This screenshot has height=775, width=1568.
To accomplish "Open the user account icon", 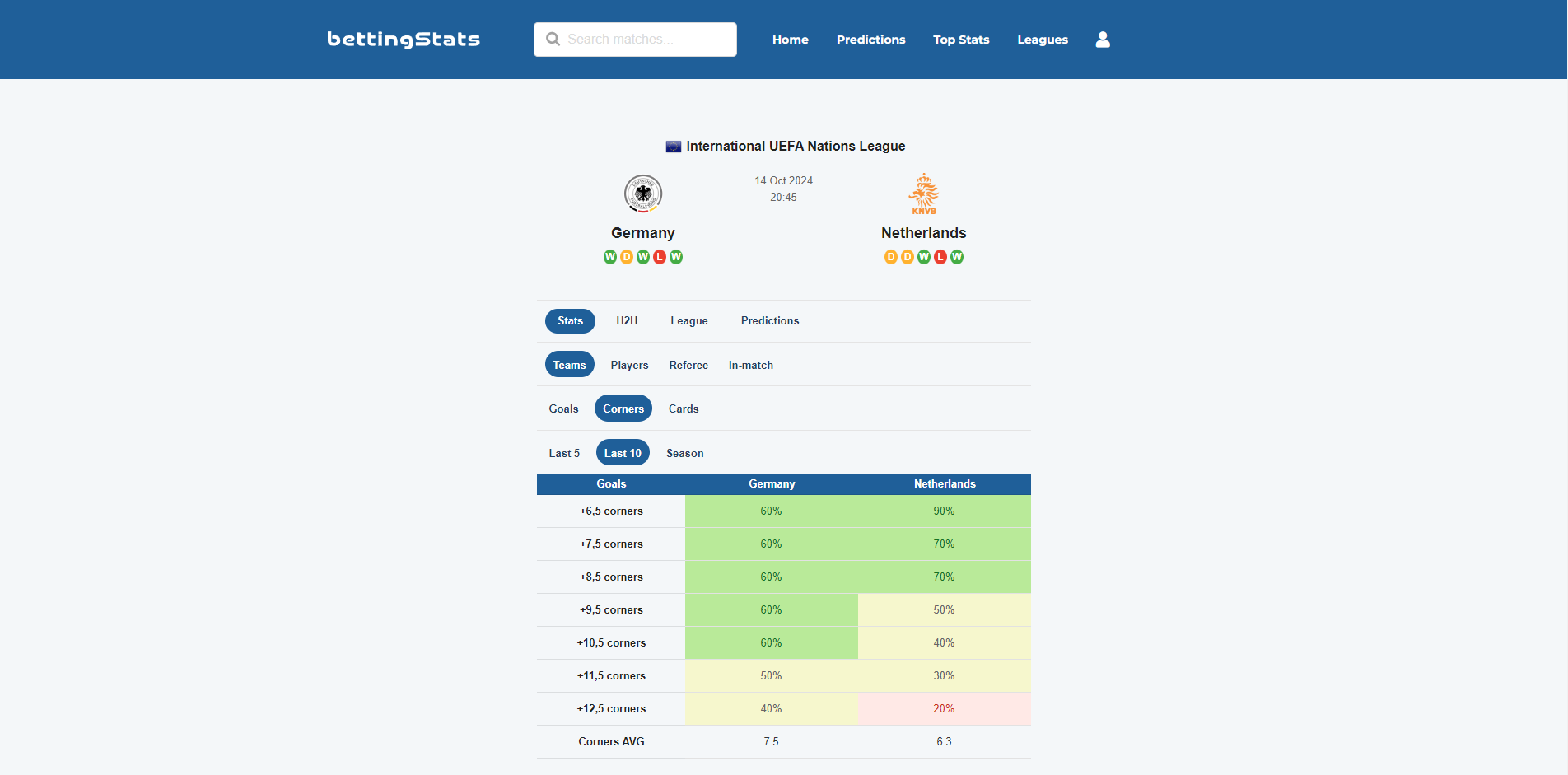I will [x=1103, y=40].
